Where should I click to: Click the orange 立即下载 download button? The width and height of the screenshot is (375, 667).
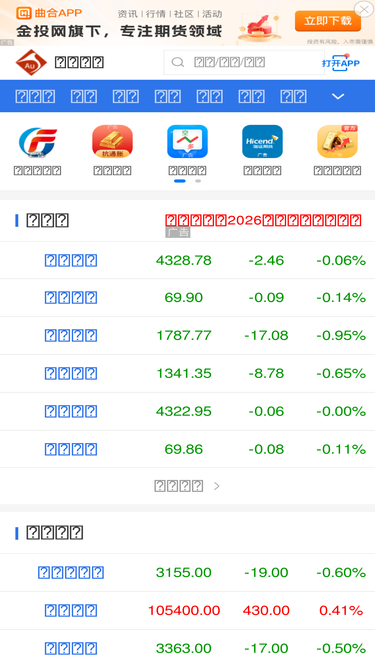point(328,21)
